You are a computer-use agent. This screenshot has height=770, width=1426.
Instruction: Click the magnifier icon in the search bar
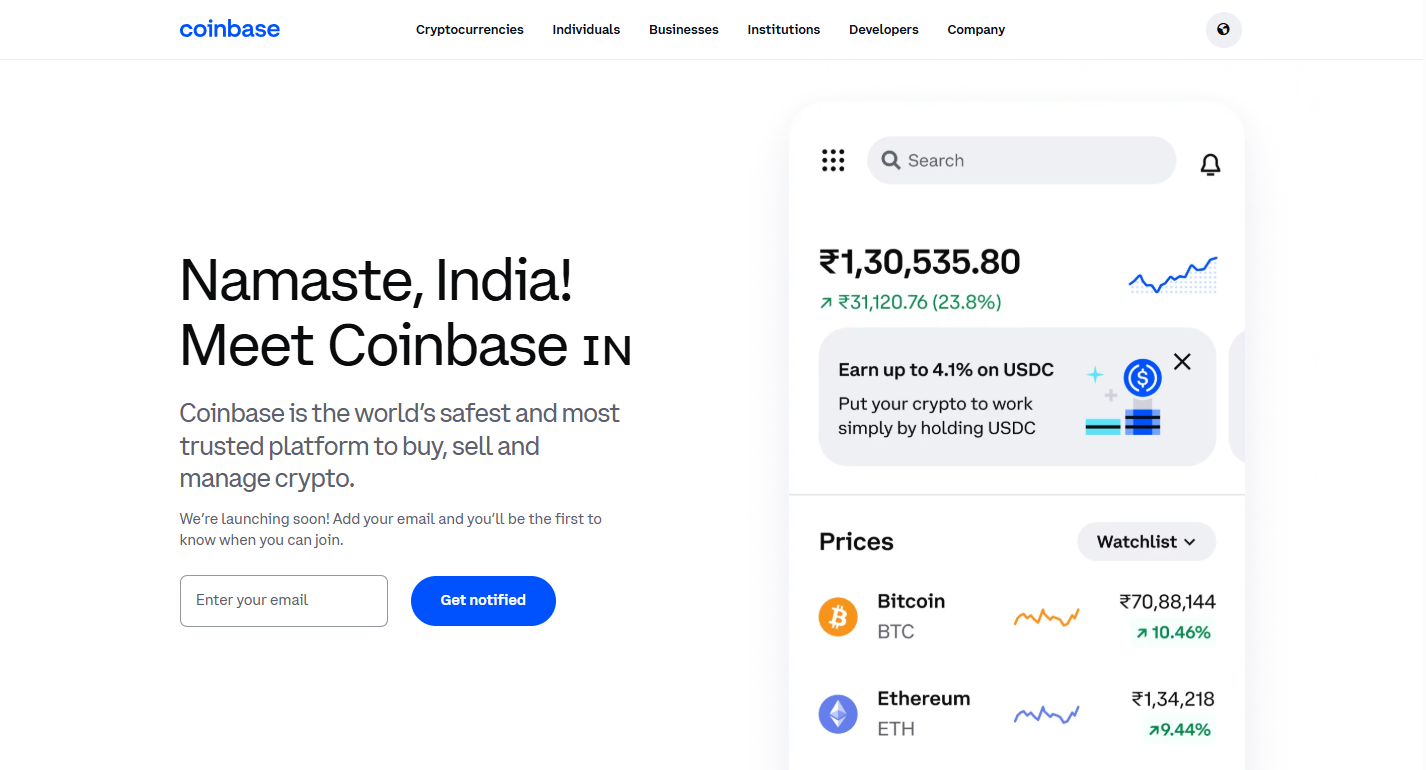click(x=891, y=160)
